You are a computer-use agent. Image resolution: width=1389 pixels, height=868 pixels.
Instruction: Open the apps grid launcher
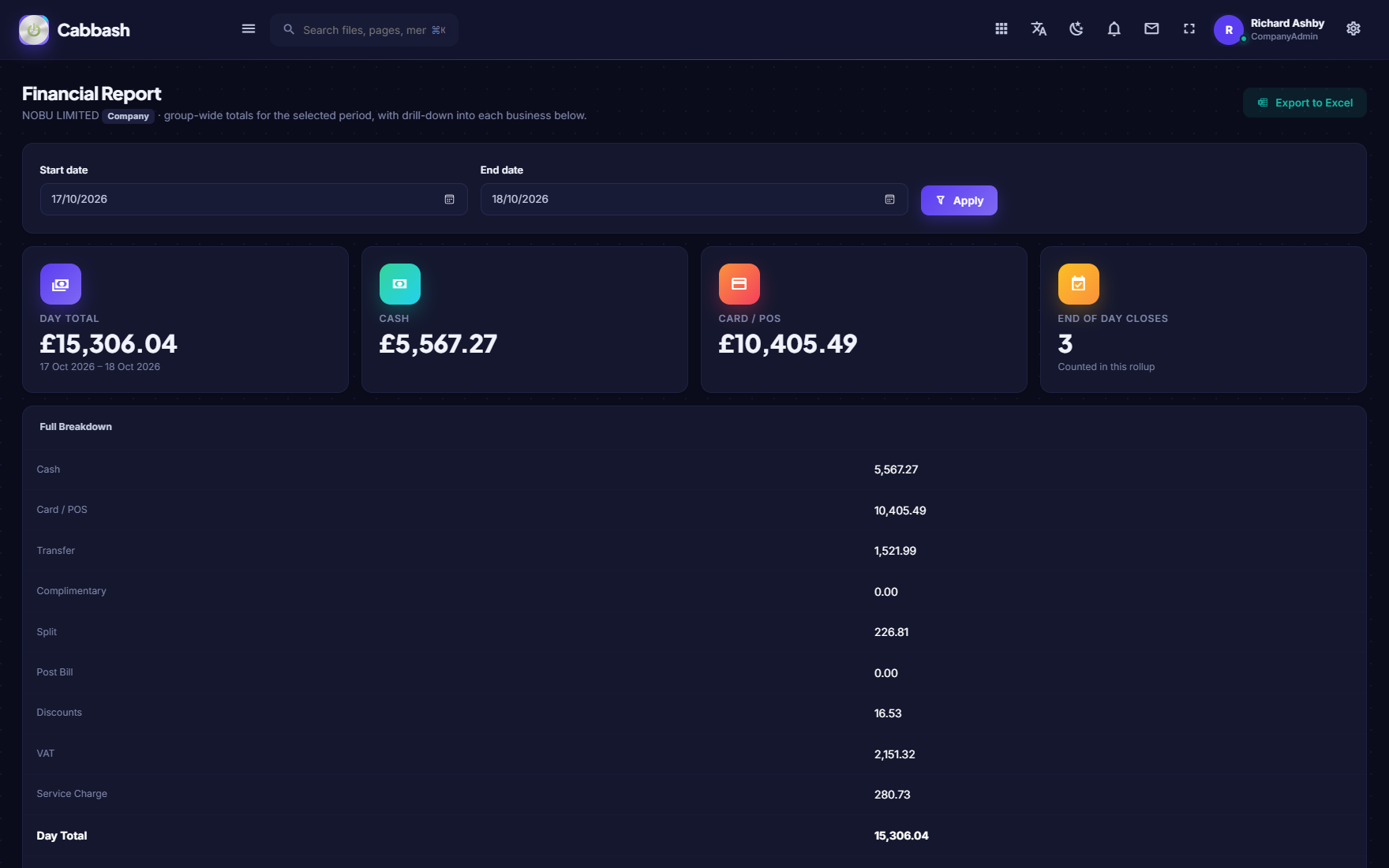point(1002,29)
